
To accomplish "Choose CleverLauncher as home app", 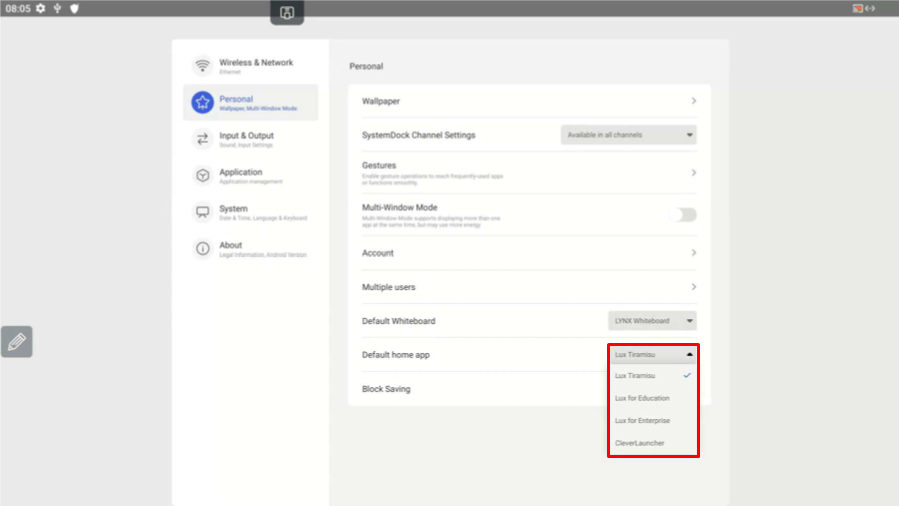I will pyautogui.click(x=640, y=443).
